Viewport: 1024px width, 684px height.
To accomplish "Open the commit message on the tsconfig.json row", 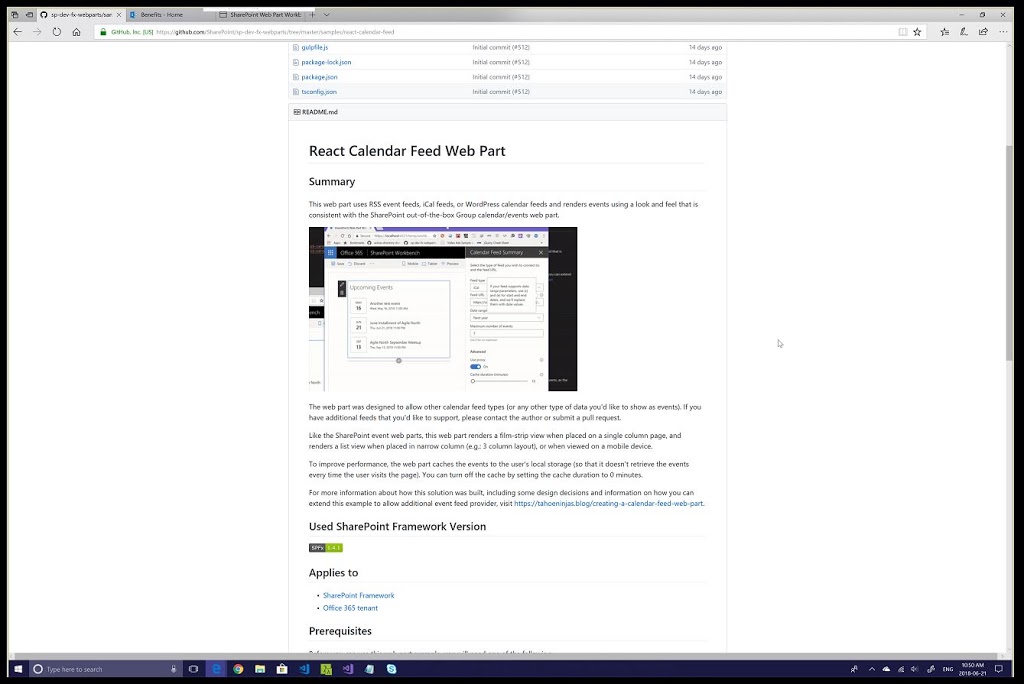I will click(501, 92).
